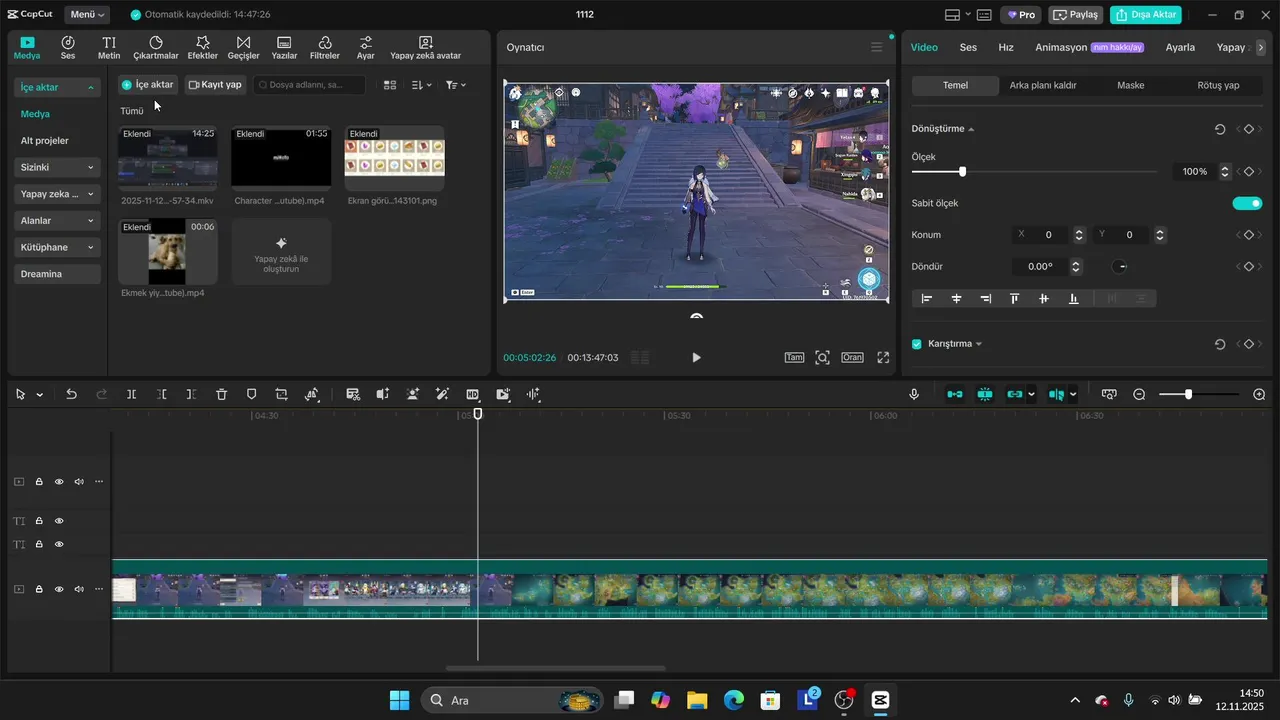Open the Efektler effects tab
1280x720 pixels.
point(203,48)
